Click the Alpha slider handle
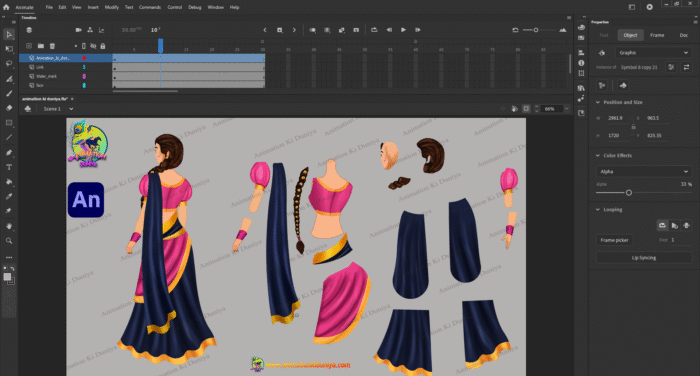Viewport: 700px width, 376px height. click(x=629, y=192)
